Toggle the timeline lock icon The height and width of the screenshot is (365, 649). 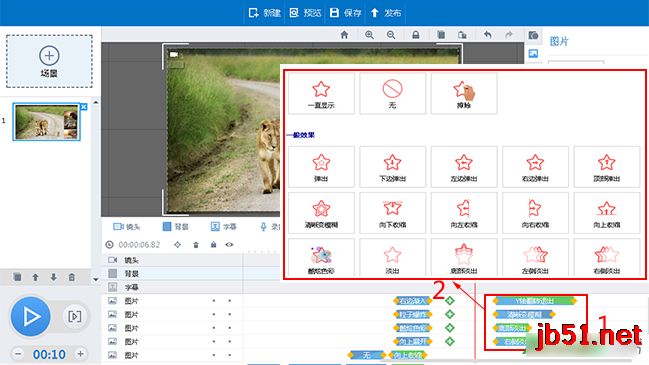(x=214, y=245)
